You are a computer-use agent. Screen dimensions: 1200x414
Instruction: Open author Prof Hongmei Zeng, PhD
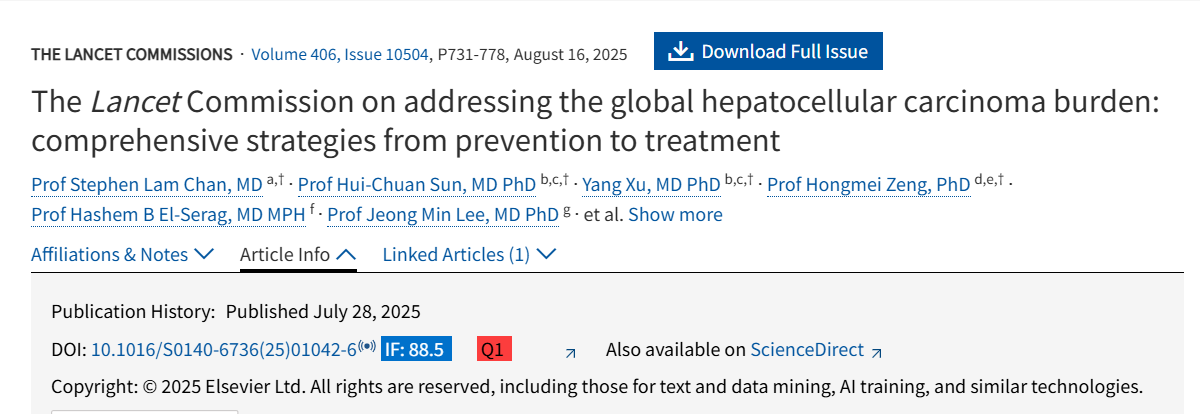[869, 184]
